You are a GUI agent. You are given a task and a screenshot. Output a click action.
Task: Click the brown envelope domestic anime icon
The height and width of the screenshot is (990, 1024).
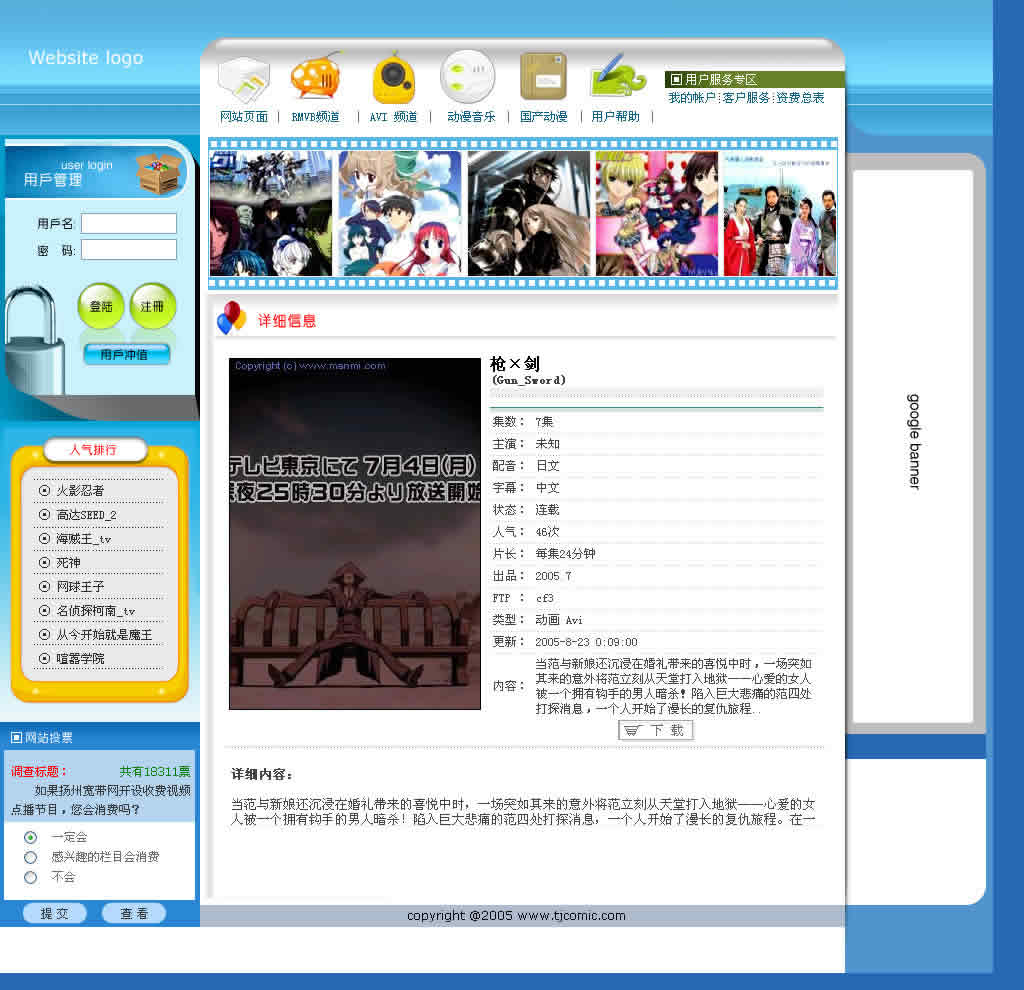(x=543, y=77)
